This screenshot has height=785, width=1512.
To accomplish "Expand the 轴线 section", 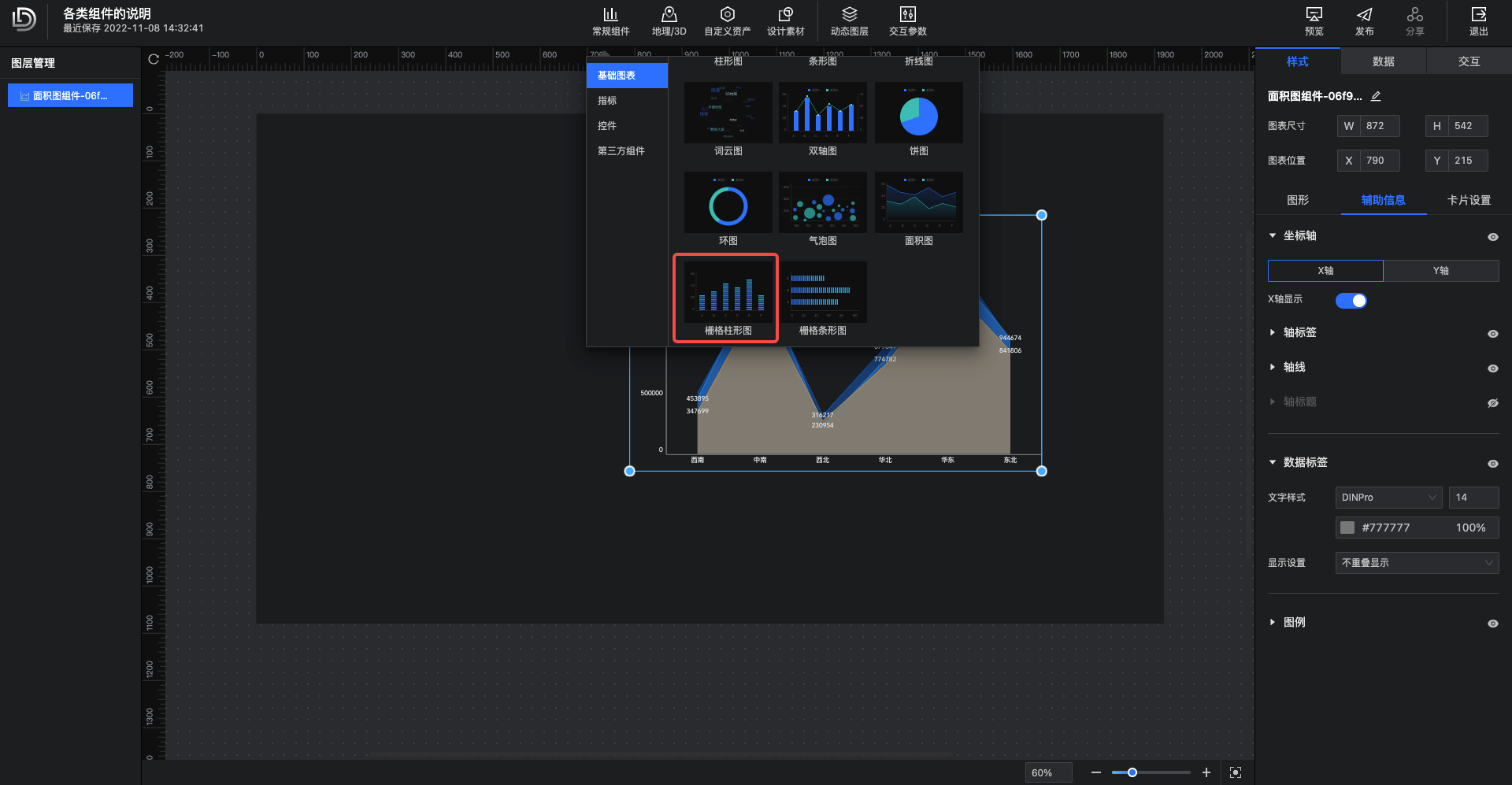I will (1272, 367).
